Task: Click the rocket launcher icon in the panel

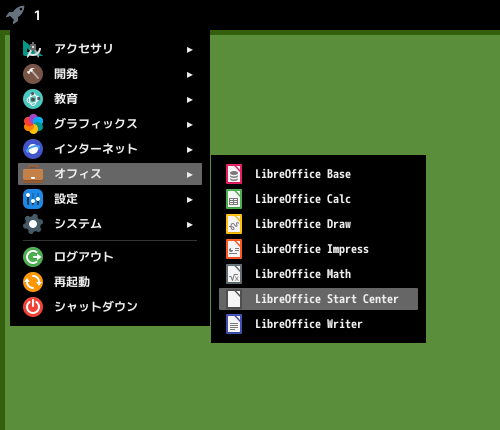Action: click(x=15, y=15)
